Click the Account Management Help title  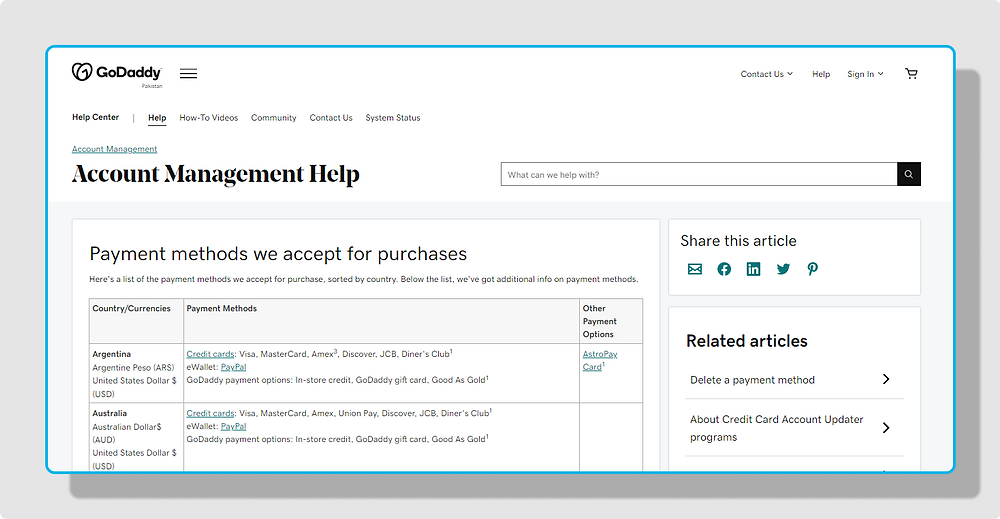216,174
